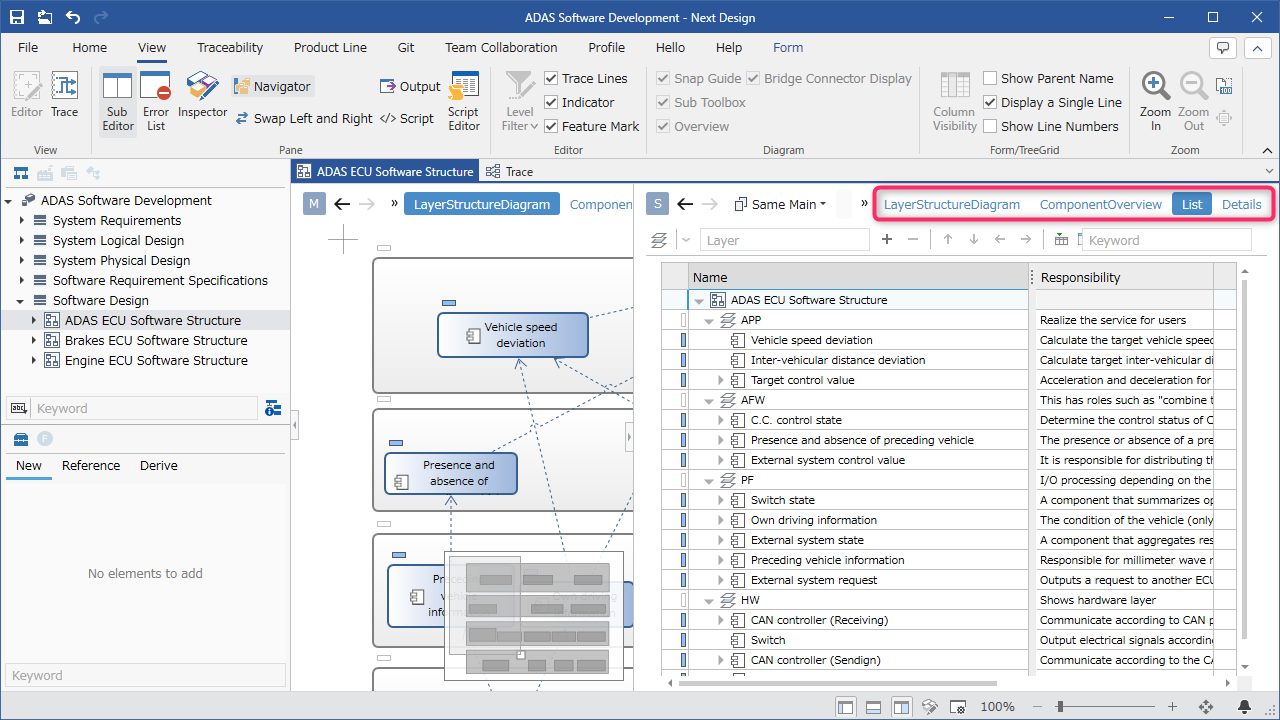Click the Layer type input field
1280x720 pixels.
[x=785, y=240]
